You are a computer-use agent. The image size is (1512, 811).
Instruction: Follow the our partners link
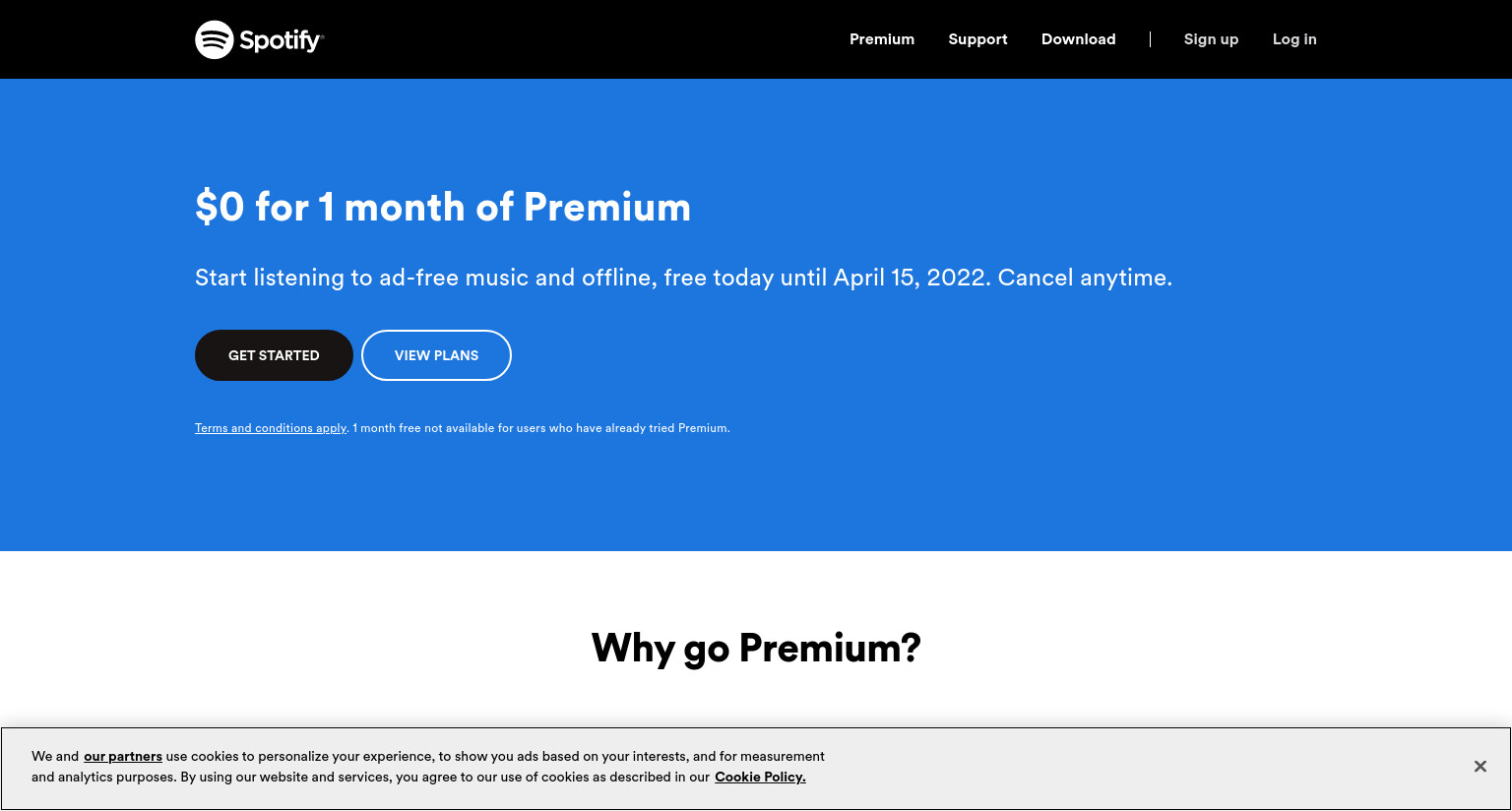(x=123, y=756)
